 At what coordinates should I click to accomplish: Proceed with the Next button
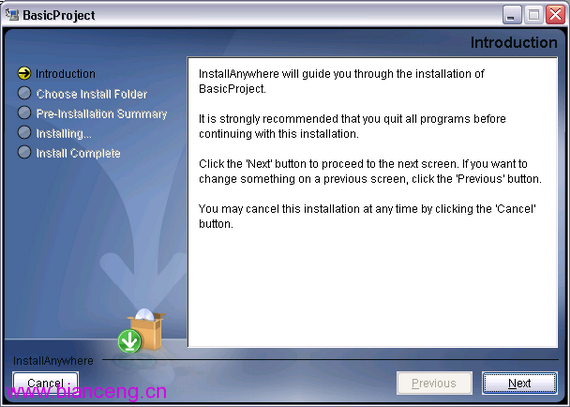tap(520, 383)
